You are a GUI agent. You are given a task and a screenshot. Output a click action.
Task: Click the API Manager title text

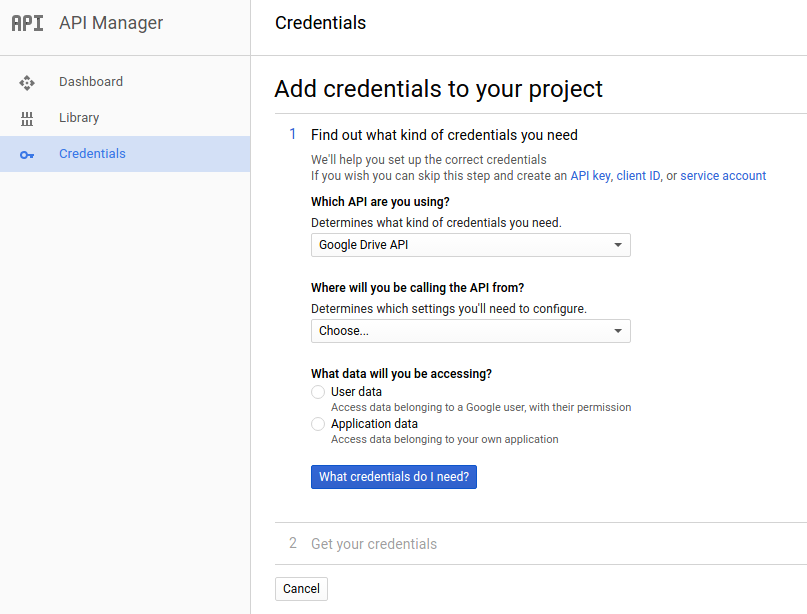point(111,23)
